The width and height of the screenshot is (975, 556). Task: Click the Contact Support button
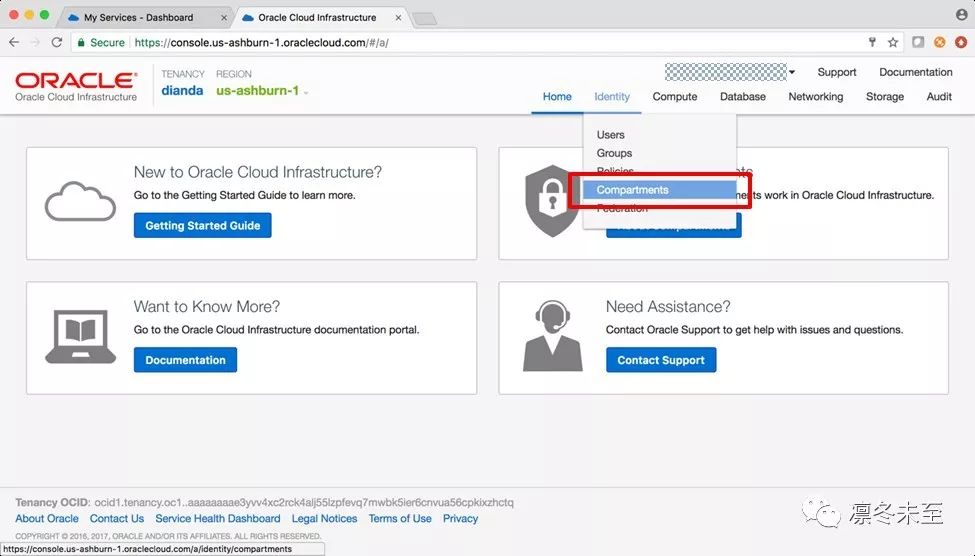[x=661, y=359]
